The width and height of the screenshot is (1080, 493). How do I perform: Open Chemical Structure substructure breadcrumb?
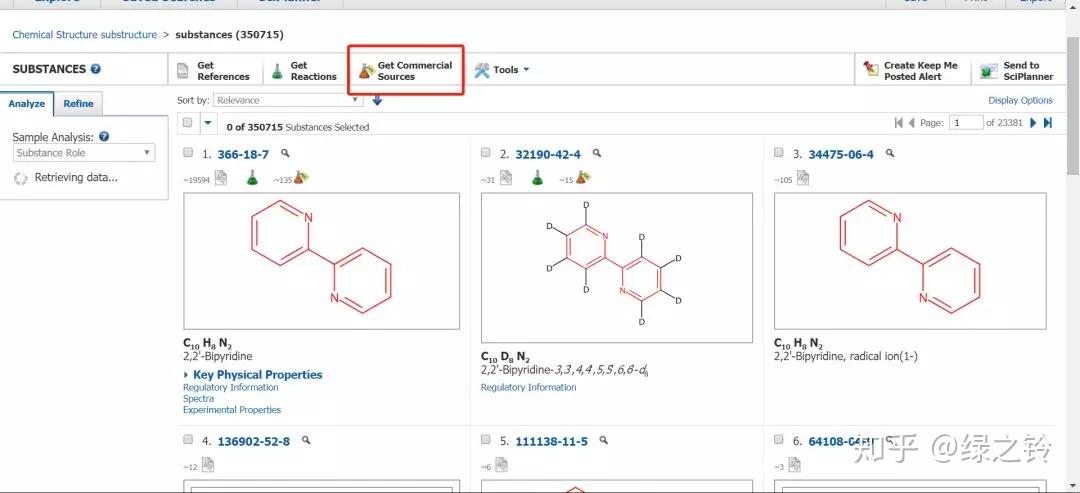(x=85, y=34)
